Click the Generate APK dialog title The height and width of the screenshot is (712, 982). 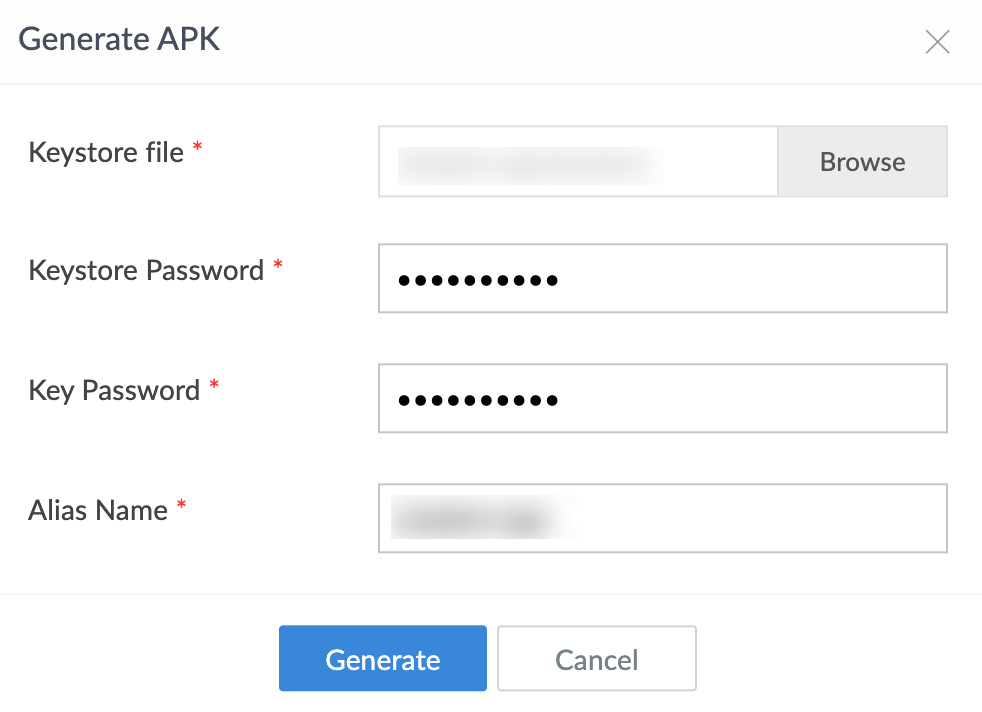[118, 39]
